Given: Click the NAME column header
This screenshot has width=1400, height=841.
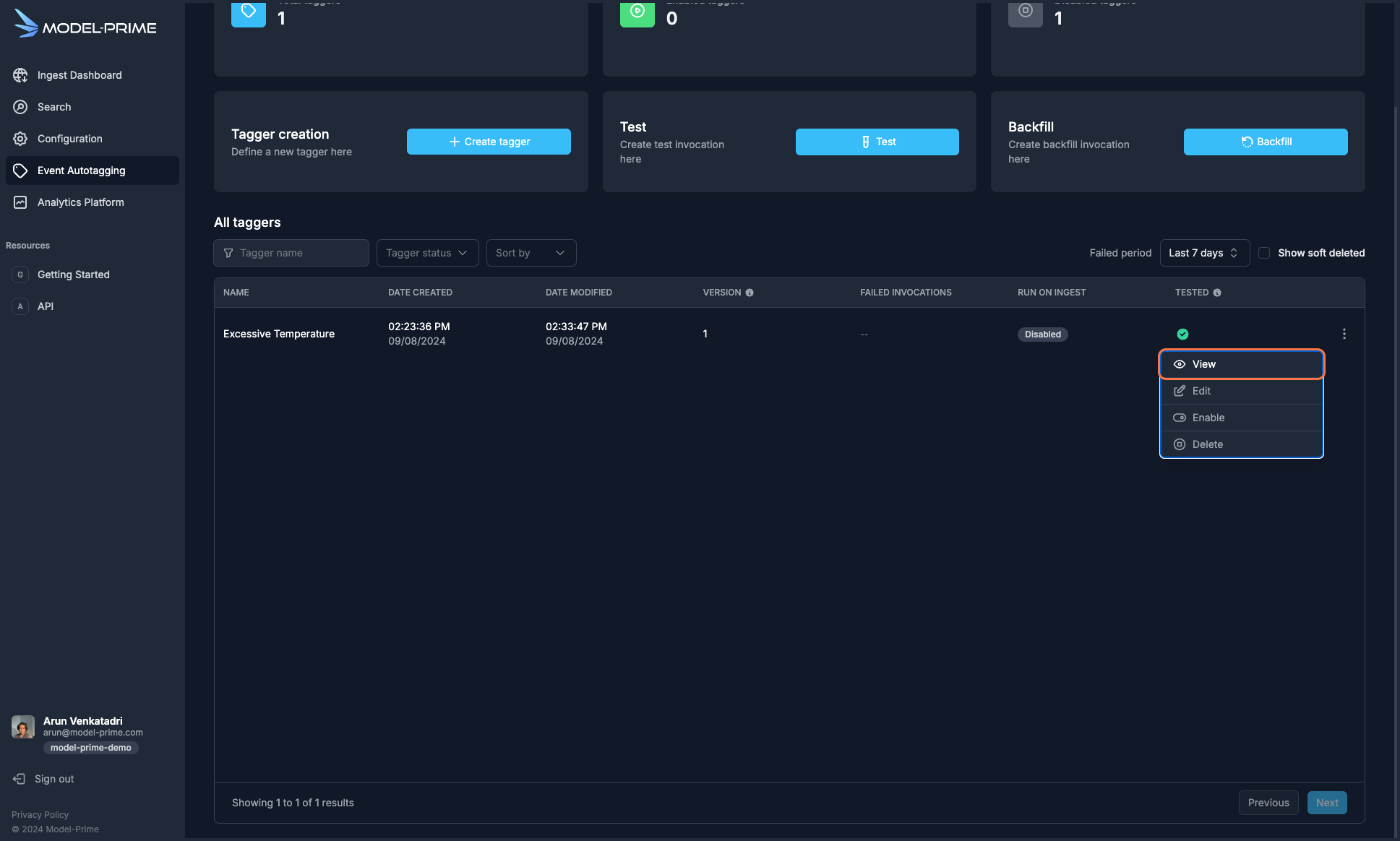Looking at the screenshot, I should (236, 293).
